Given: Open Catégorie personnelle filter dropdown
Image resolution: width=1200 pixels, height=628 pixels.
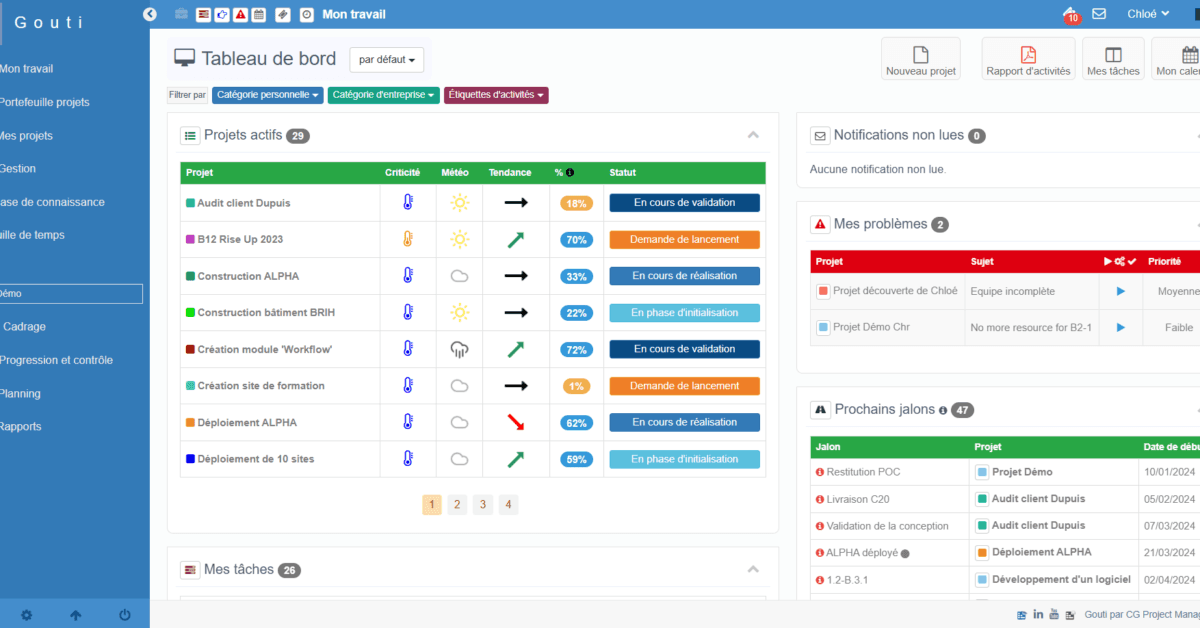Looking at the screenshot, I should [268, 95].
